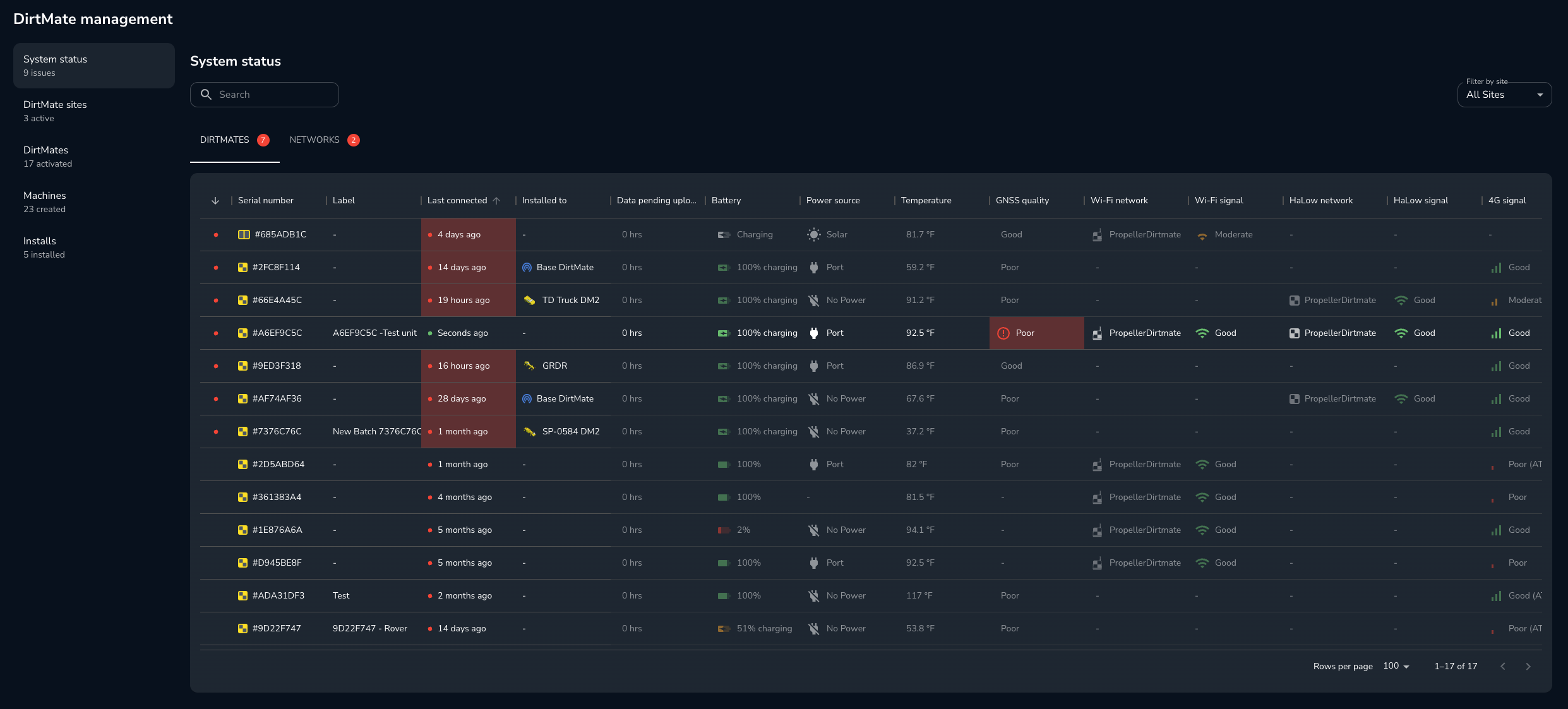Go to the previous page of results
The image size is (1568, 709).
pyautogui.click(x=1503, y=667)
